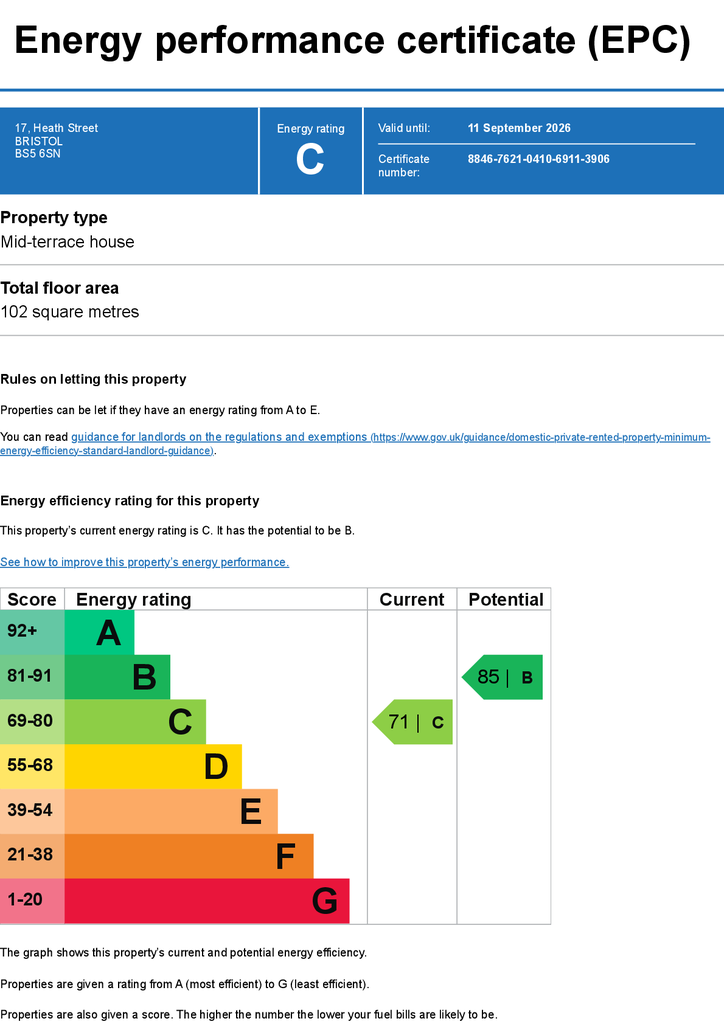Select the light green C rating bar
This screenshot has width=724, height=1024.
(x=135, y=722)
